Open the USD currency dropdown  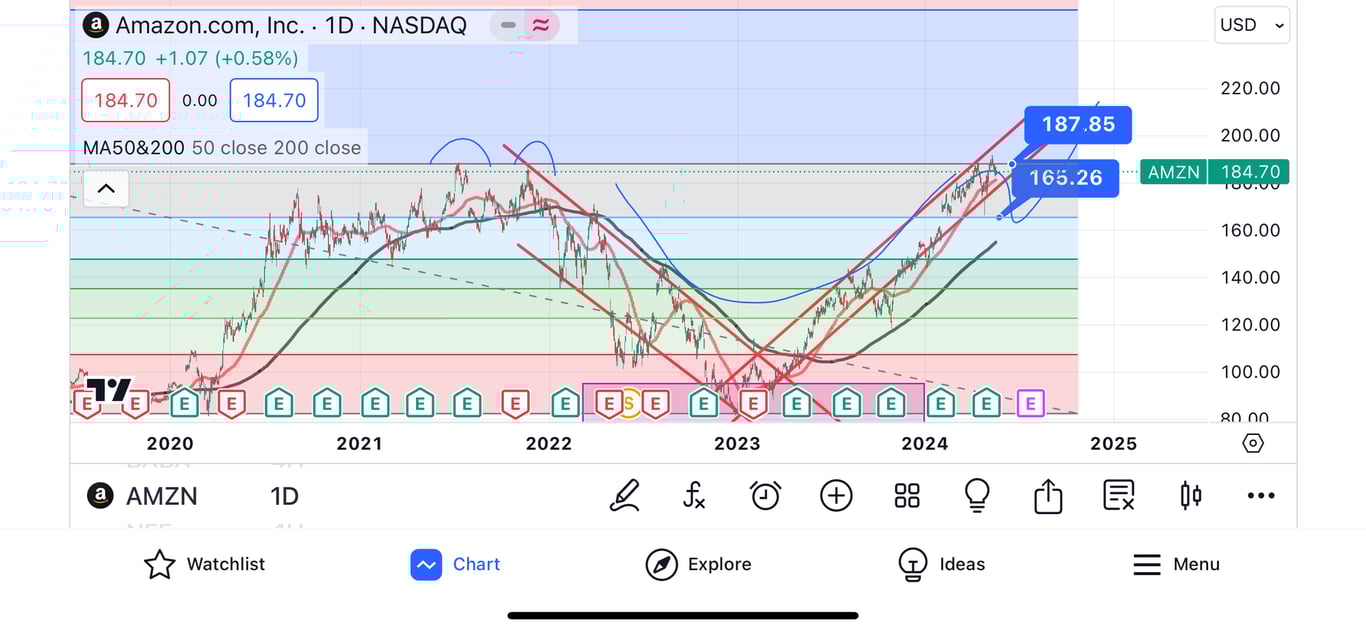pyautogui.click(x=1252, y=25)
